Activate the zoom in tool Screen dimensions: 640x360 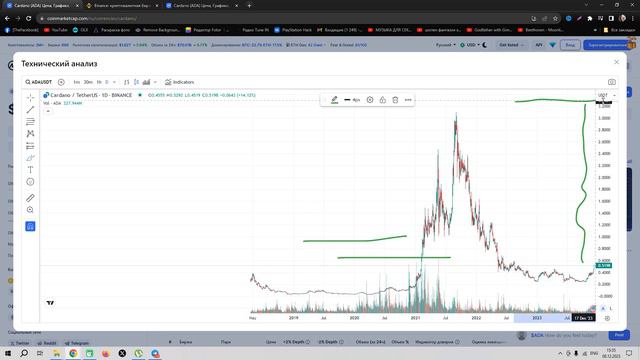tap(30, 210)
